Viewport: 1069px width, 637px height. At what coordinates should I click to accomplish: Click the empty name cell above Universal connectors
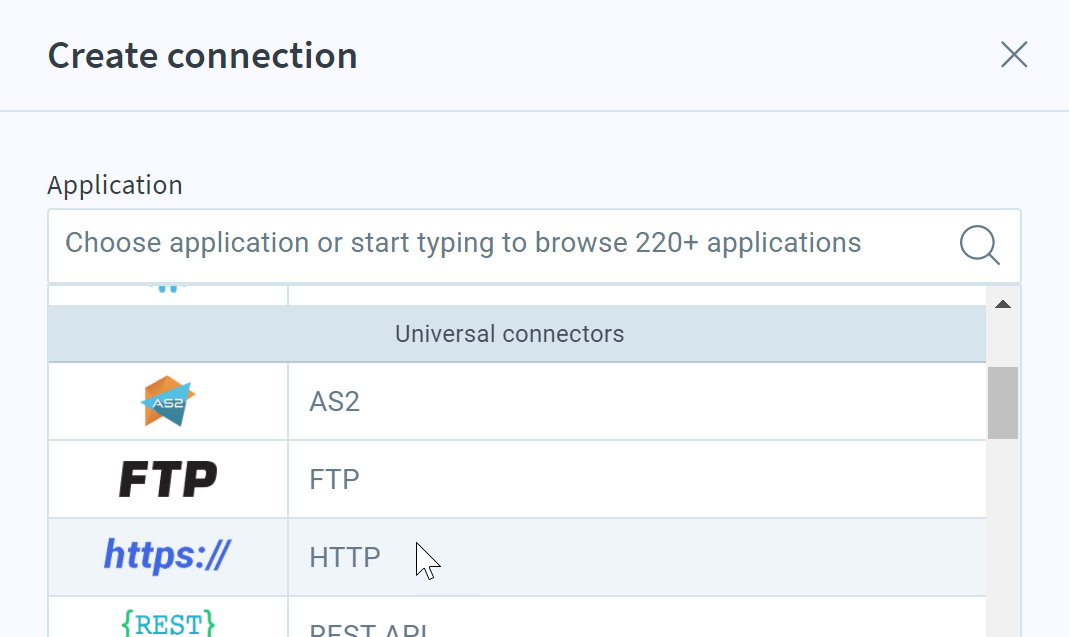click(x=637, y=295)
